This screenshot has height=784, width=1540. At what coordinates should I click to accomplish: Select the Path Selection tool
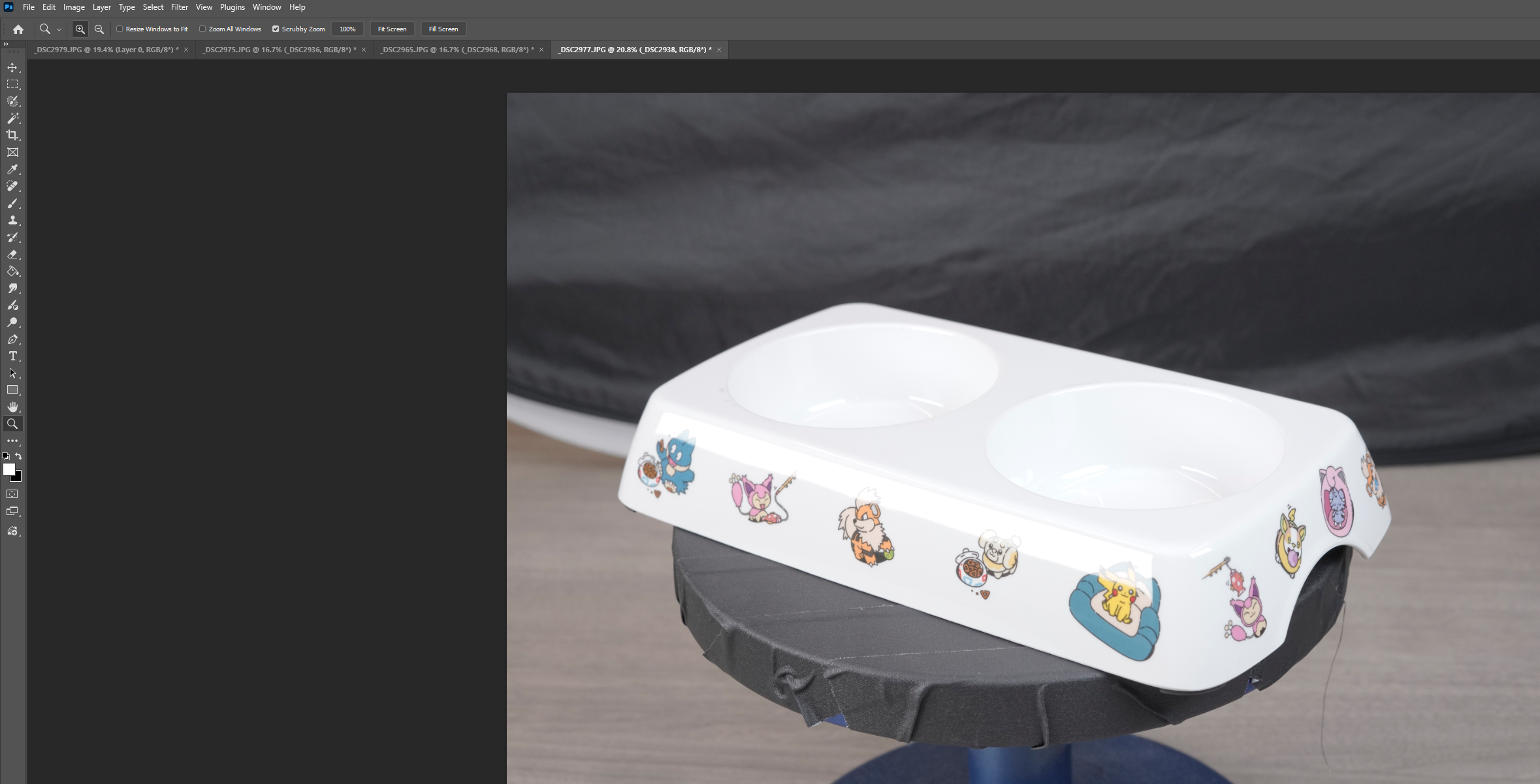pyautogui.click(x=12, y=373)
